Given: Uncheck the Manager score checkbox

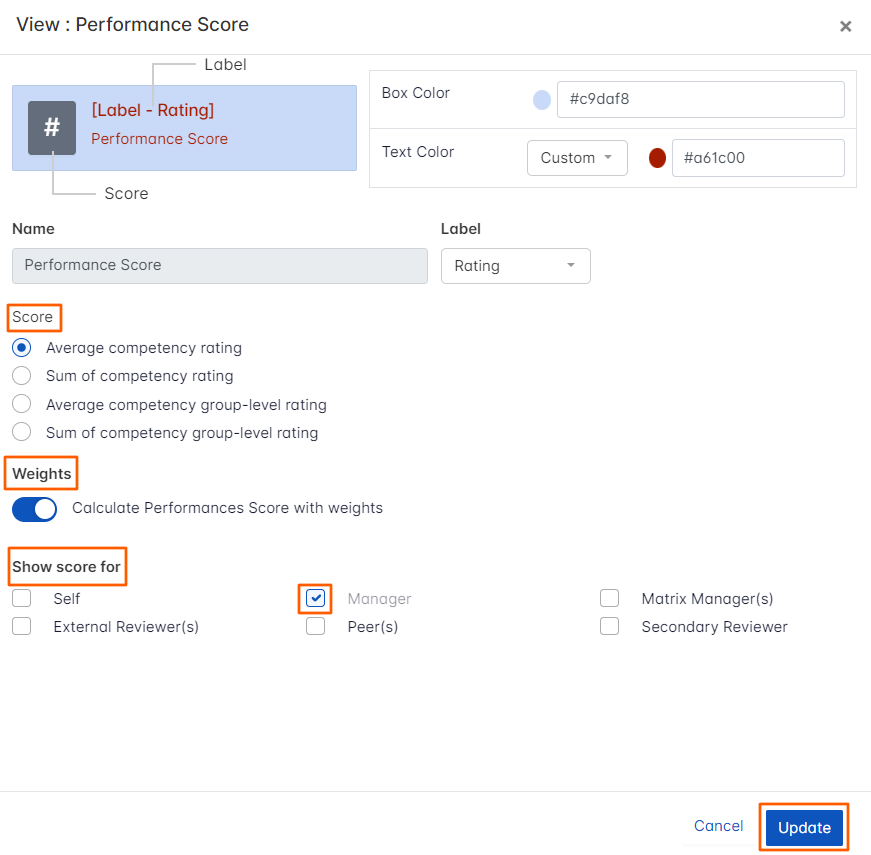Looking at the screenshot, I should coord(316,599).
